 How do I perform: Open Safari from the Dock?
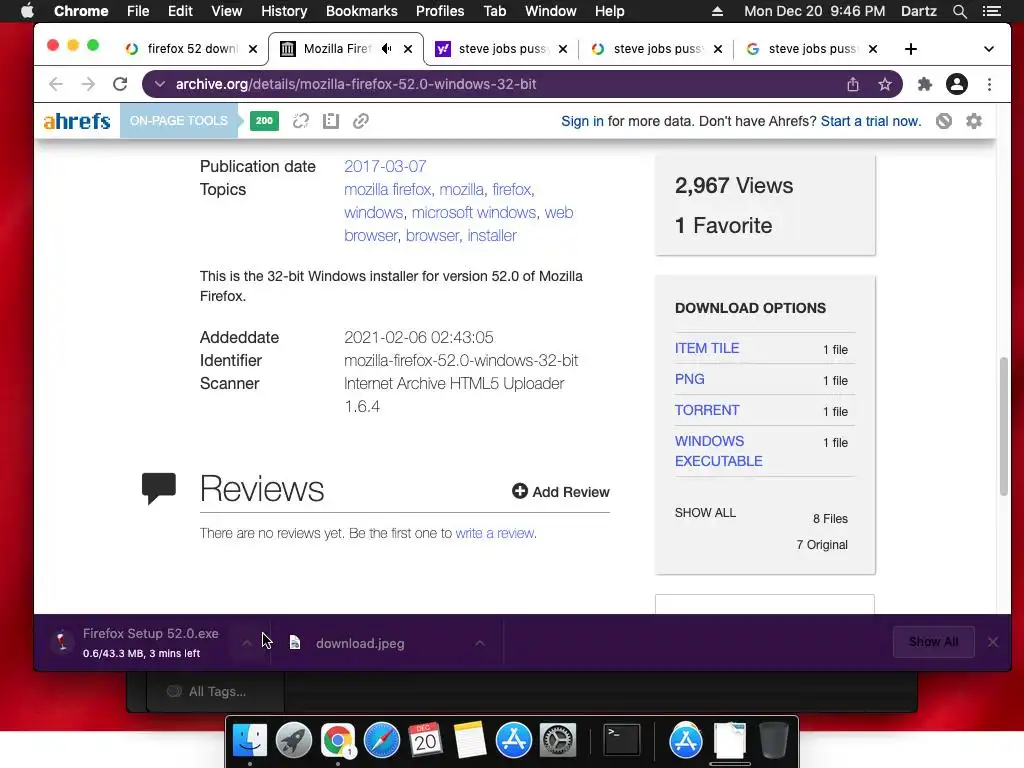pyautogui.click(x=381, y=741)
